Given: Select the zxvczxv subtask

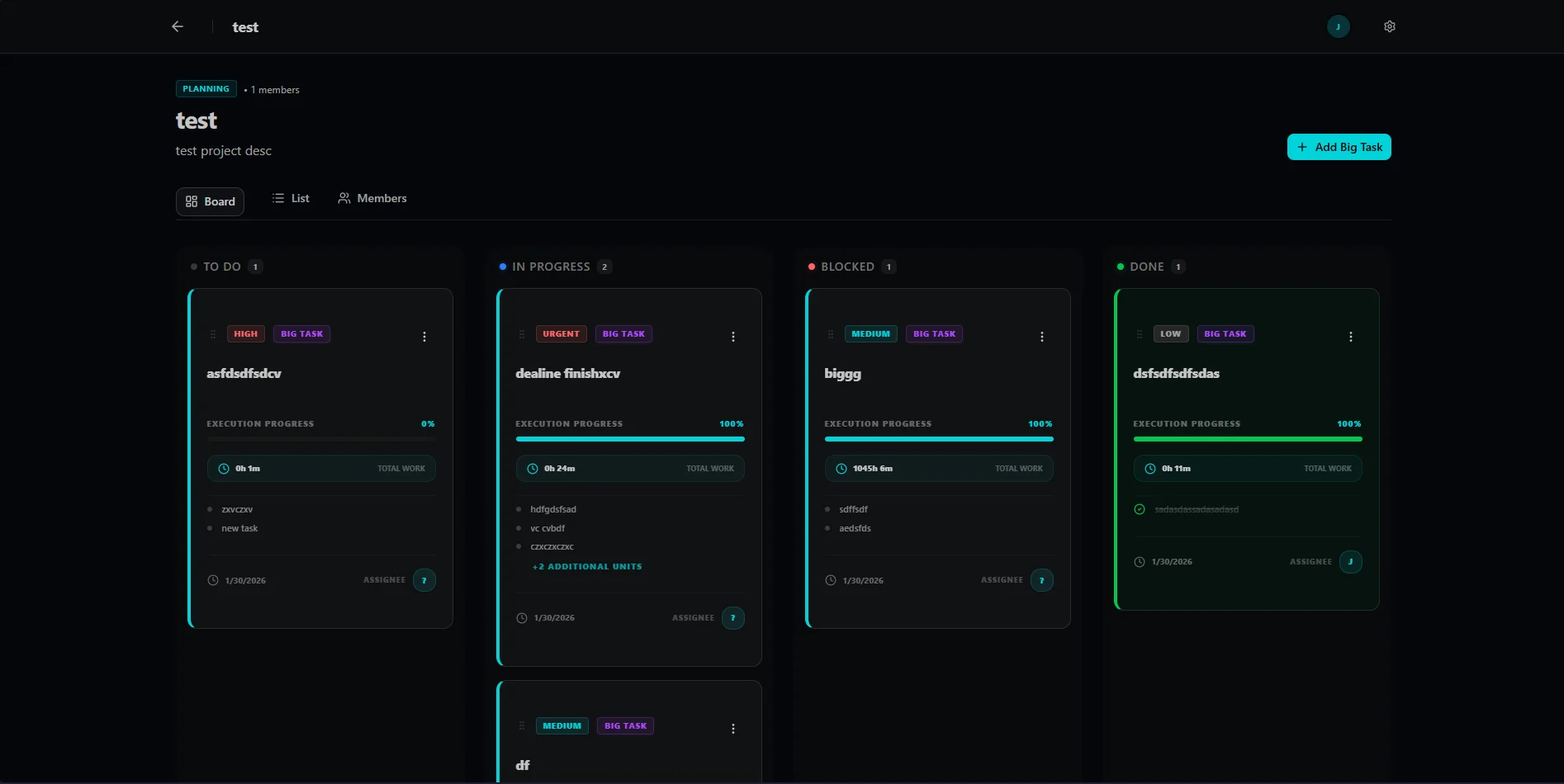Looking at the screenshot, I should click(237, 510).
